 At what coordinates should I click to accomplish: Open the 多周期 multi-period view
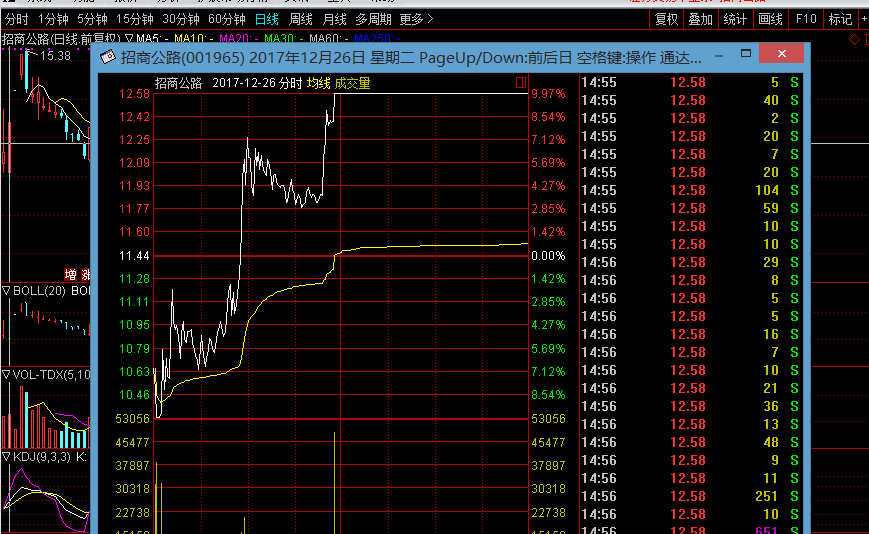tap(373, 19)
